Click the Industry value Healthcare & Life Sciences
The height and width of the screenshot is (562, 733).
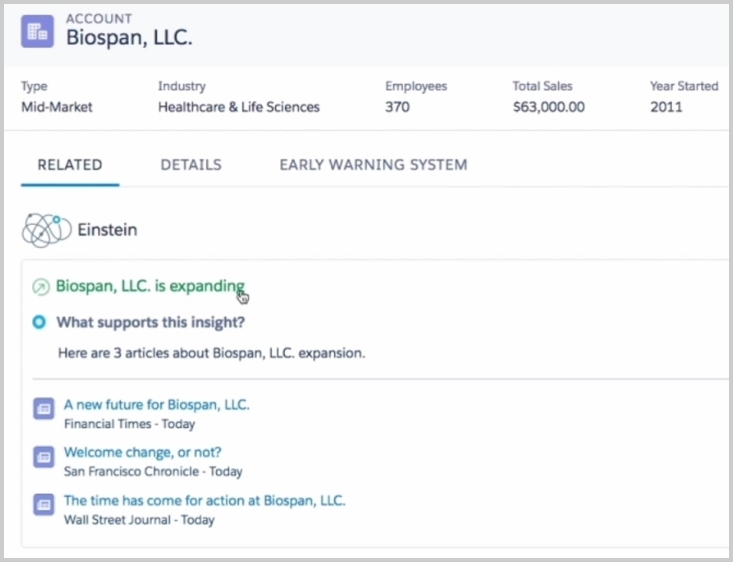239,107
